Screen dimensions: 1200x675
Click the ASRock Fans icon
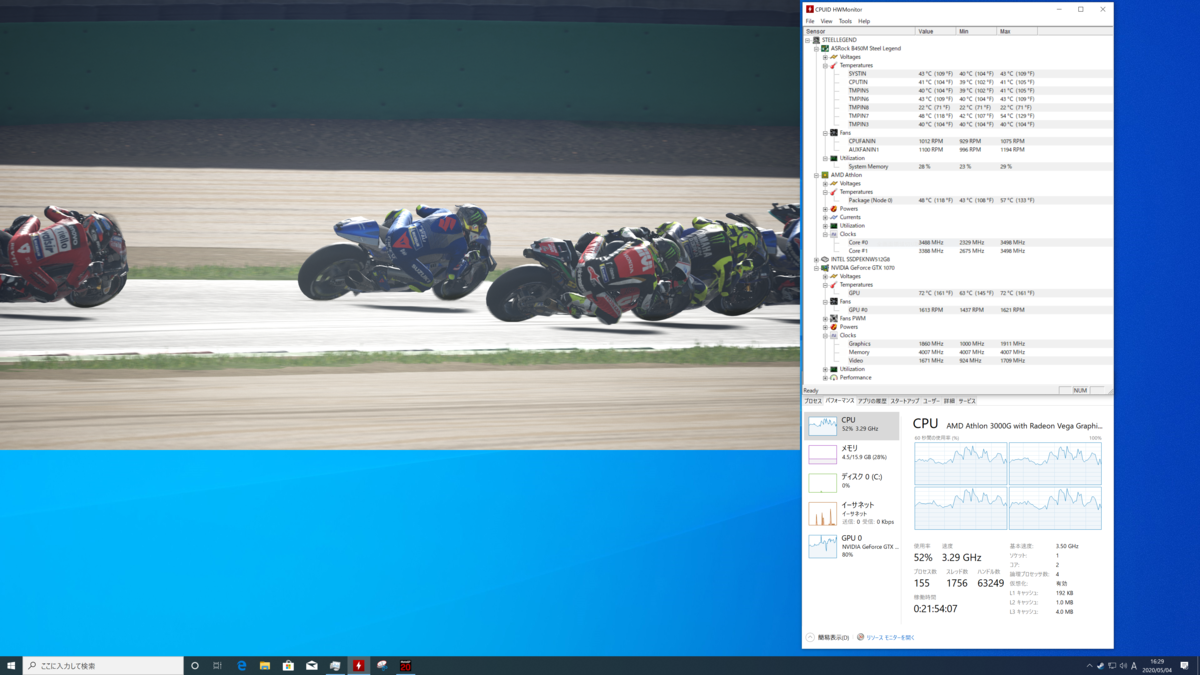834,133
